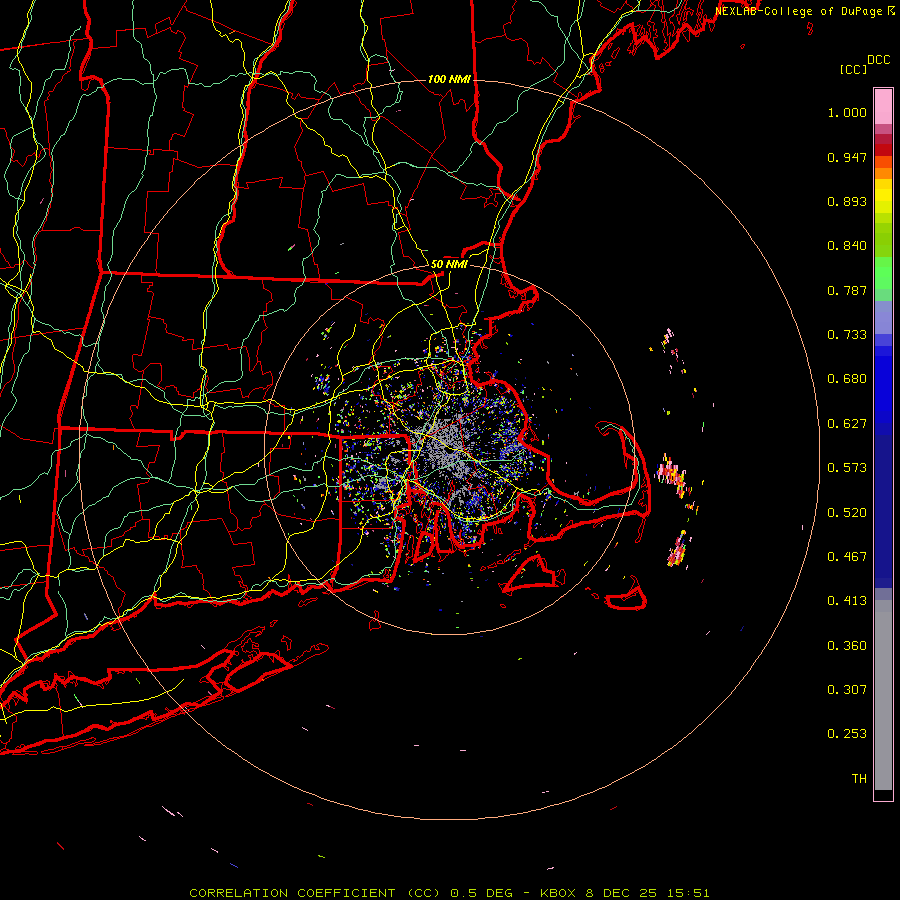The height and width of the screenshot is (900, 900).
Task: Click the 0.253 color scale value
Action: click(x=847, y=734)
